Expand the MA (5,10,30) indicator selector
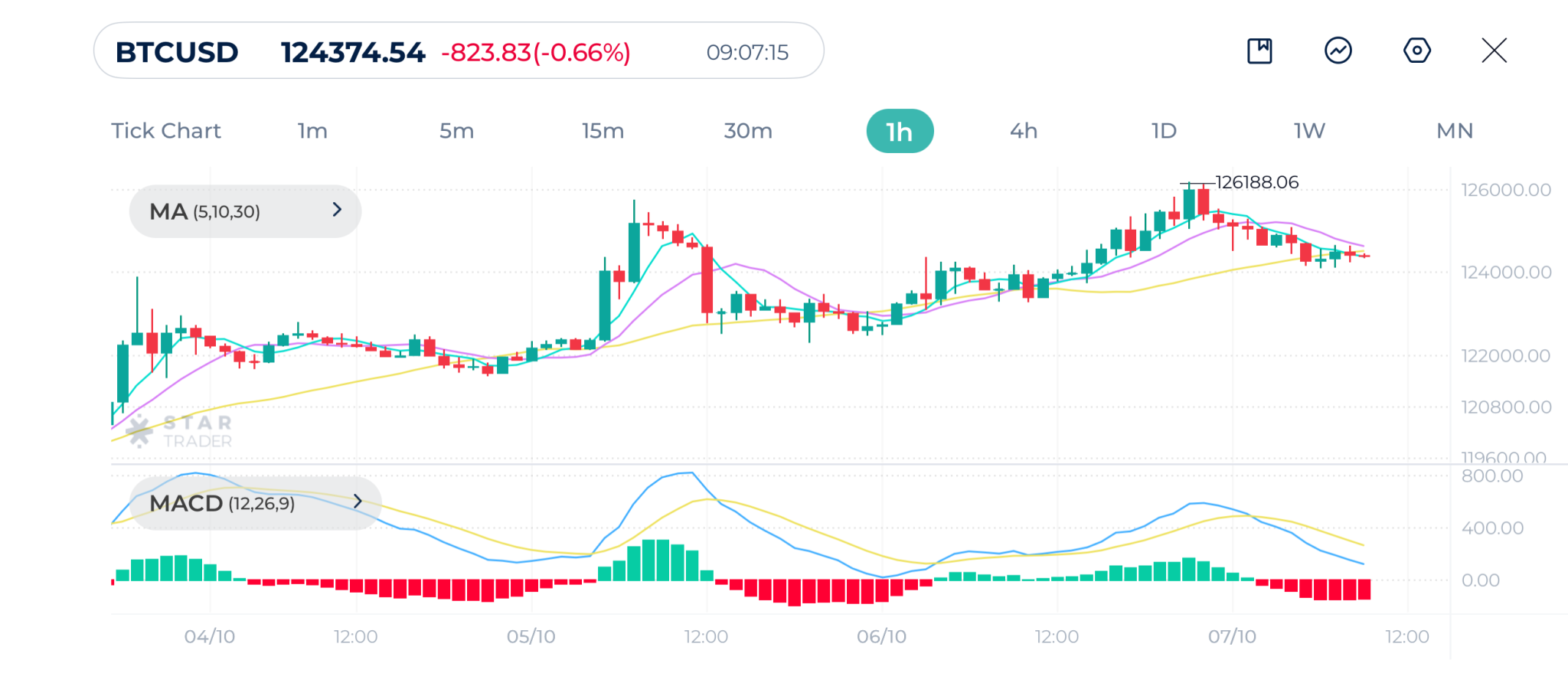Screen dimensions: 1568x696 pos(245,211)
